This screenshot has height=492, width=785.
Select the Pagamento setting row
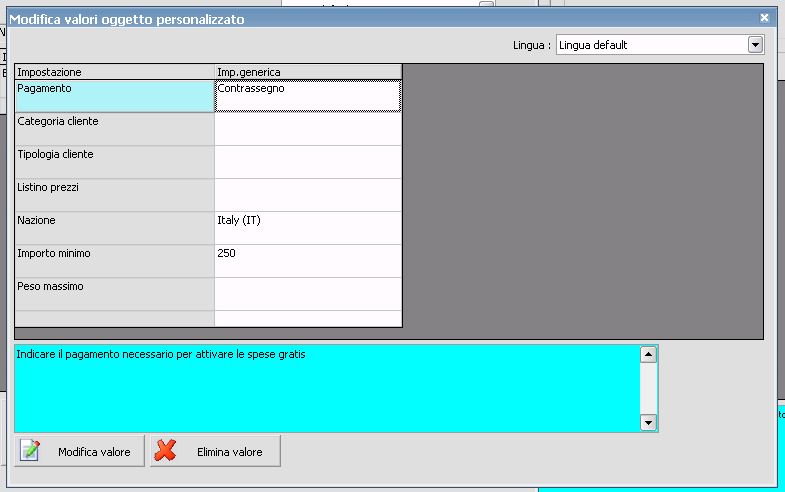click(x=115, y=96)
